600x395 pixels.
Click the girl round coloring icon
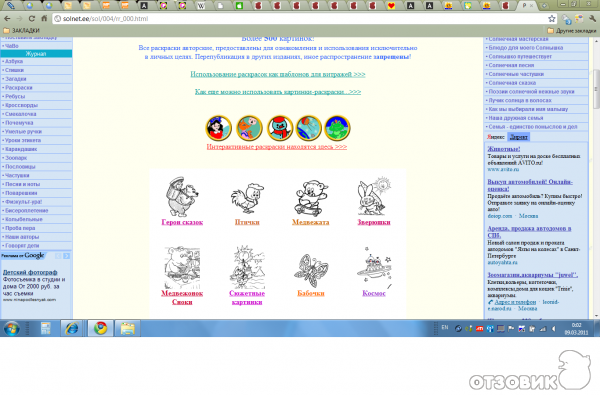[x=218, y=128]
